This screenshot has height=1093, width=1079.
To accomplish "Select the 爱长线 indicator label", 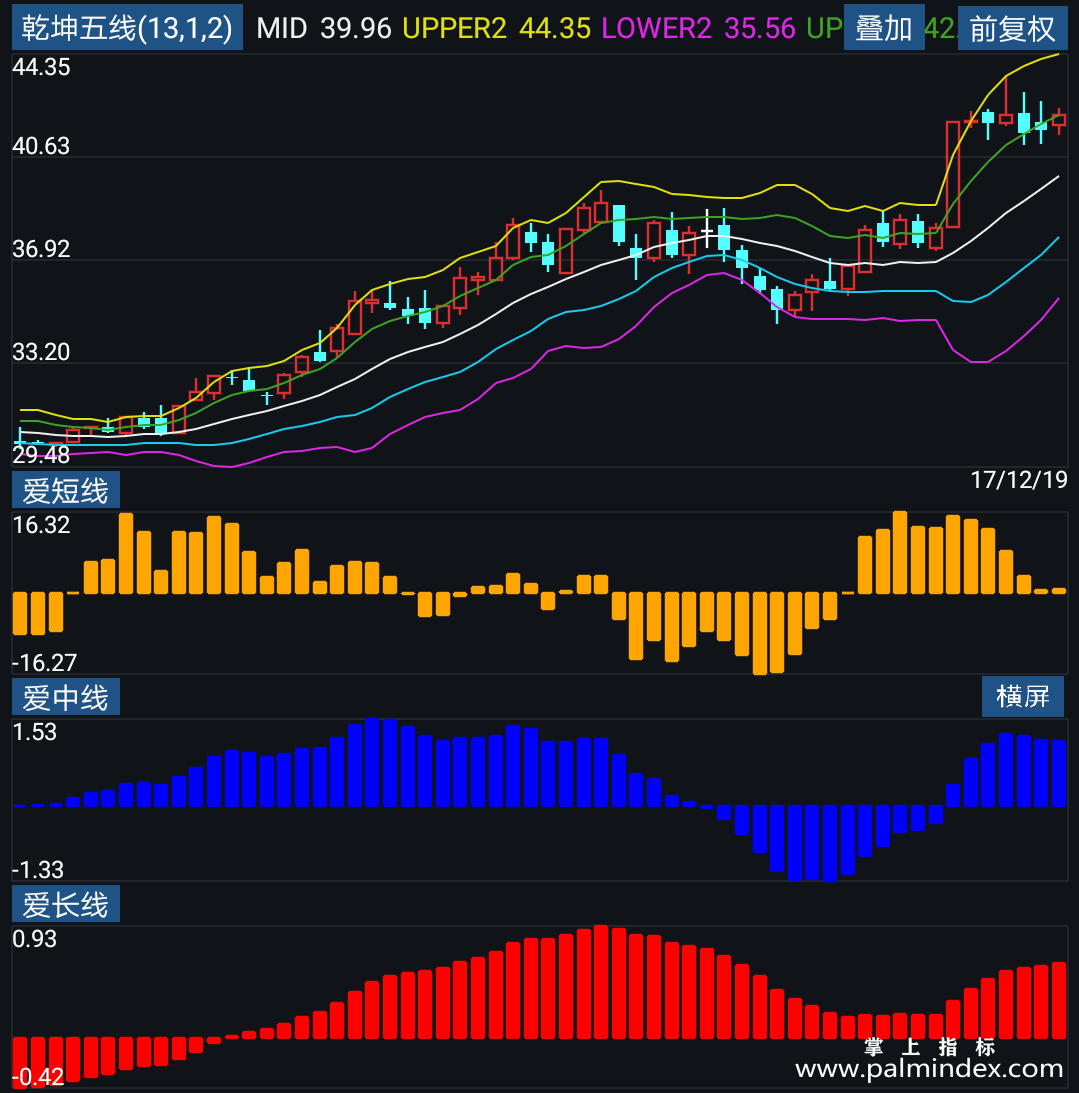I will 66,904.
